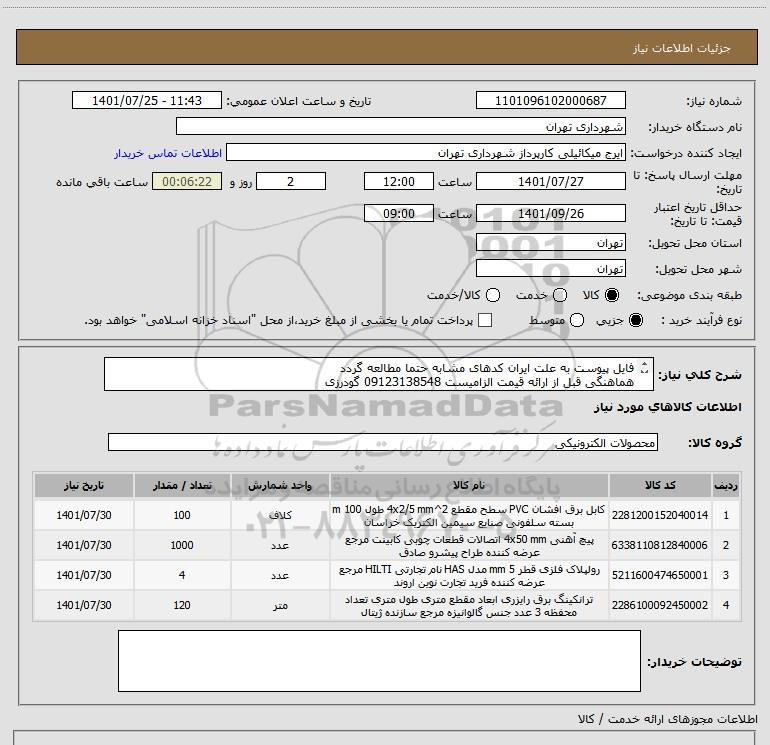
Task: Click the تاریخ نیاز column header
Action: [x=83, y=485]
